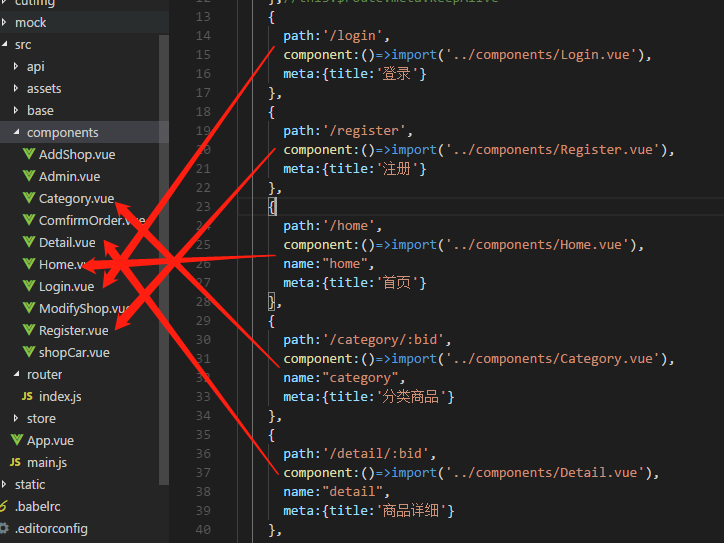Open Login.vue from the explorer
Image resolution: width=724 pixels, height=543 pixels.
pyautogui.click(x=66, y=286)
